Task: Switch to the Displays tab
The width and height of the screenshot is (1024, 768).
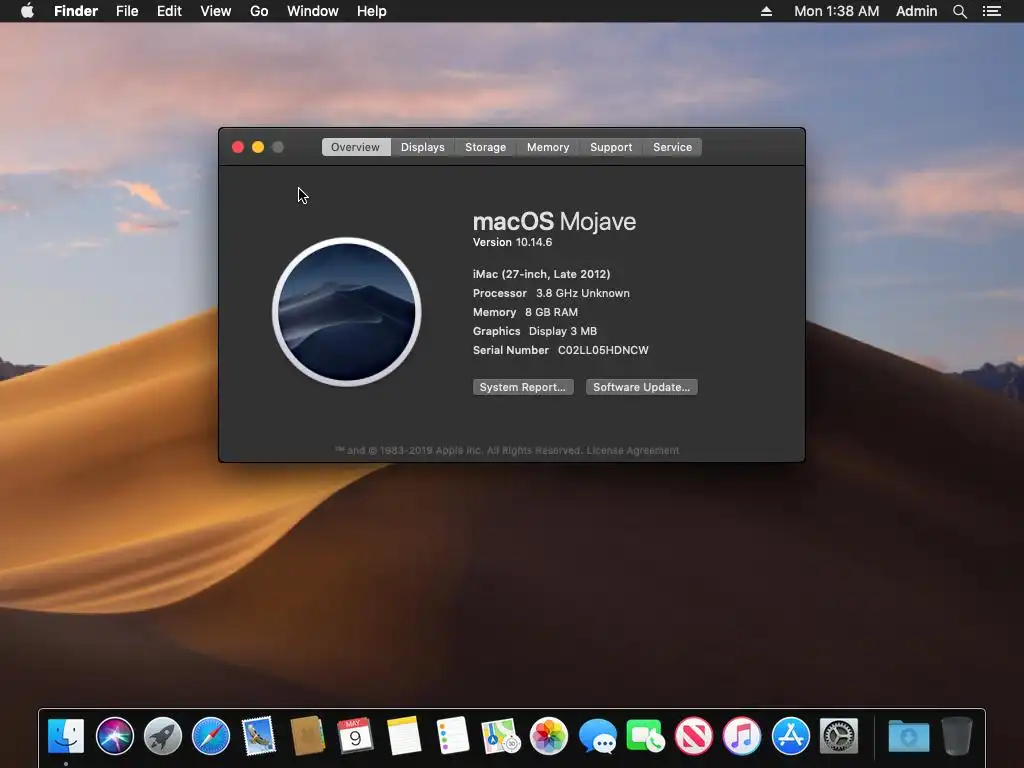Action: pos(423,147)
